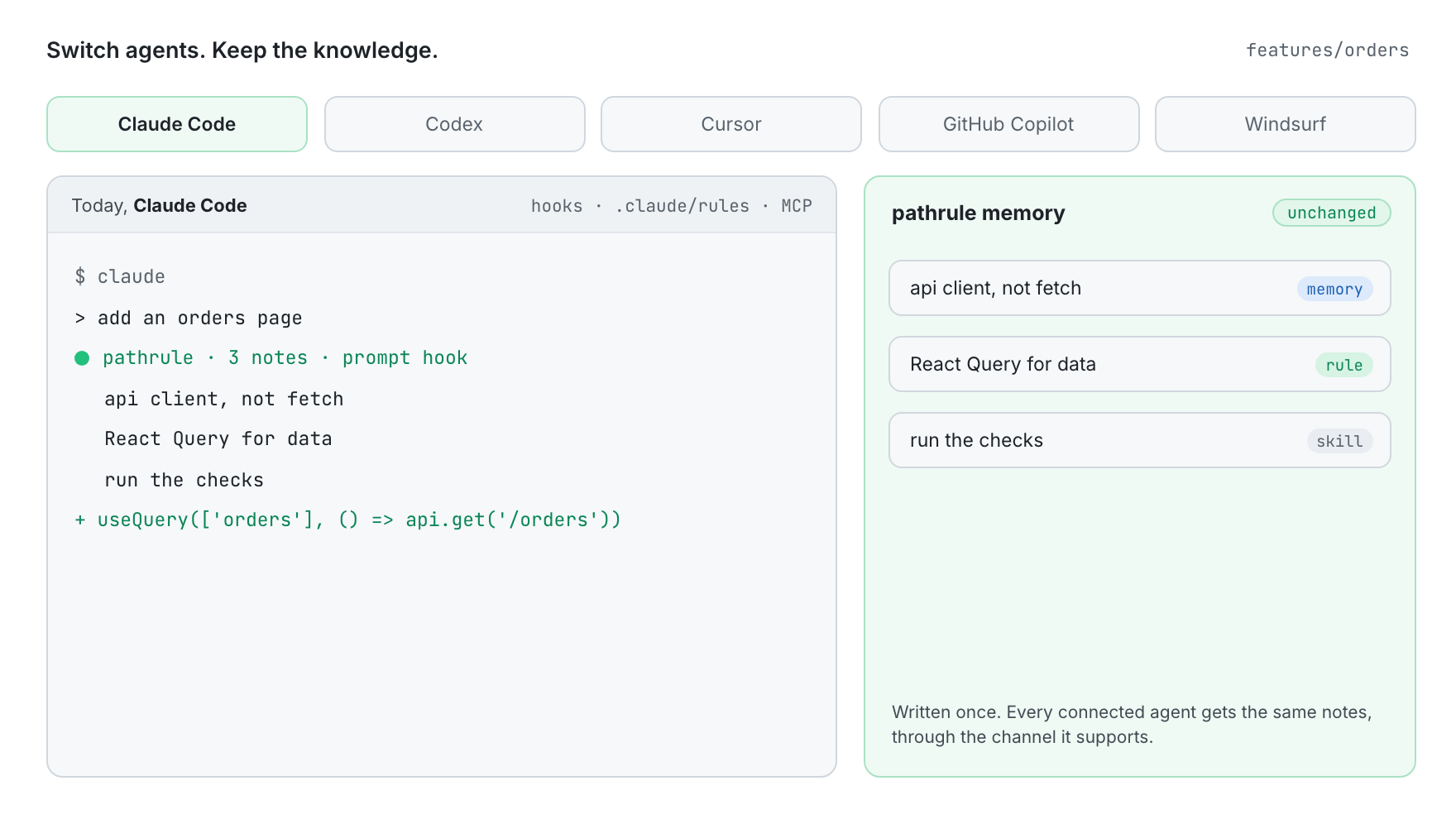Choose the GitHub Copilot tab
The width and height of the screenshot is (1456, 819).
click(1008, 124)
